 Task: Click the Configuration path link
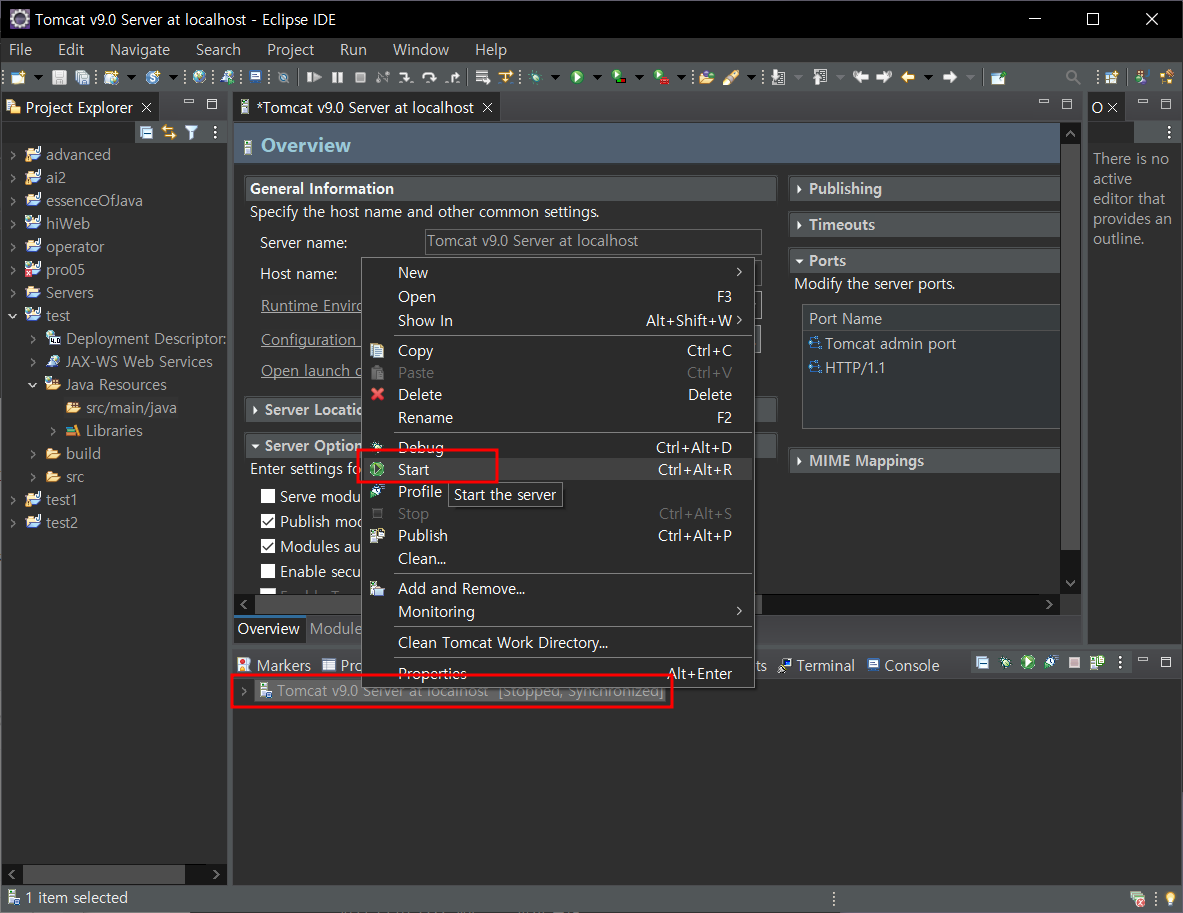pyautogui.click(x=308, y=340)
